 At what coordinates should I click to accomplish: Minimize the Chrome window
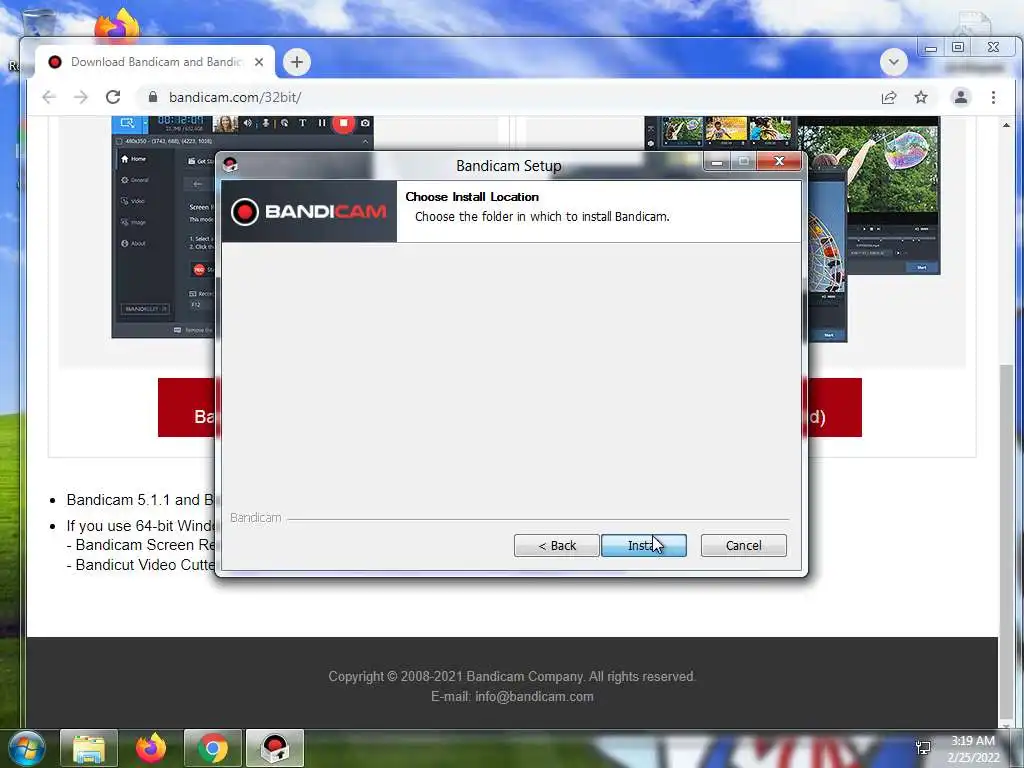(931, 48)
